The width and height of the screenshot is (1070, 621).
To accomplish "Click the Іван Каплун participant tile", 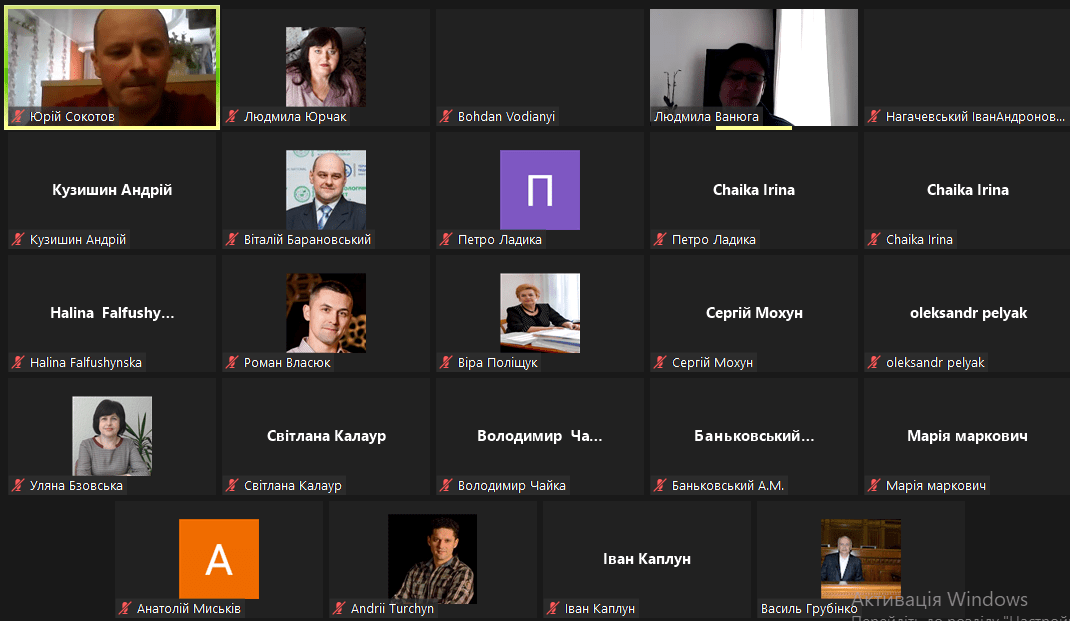I will pyautogui.click(x=647, y=559).
